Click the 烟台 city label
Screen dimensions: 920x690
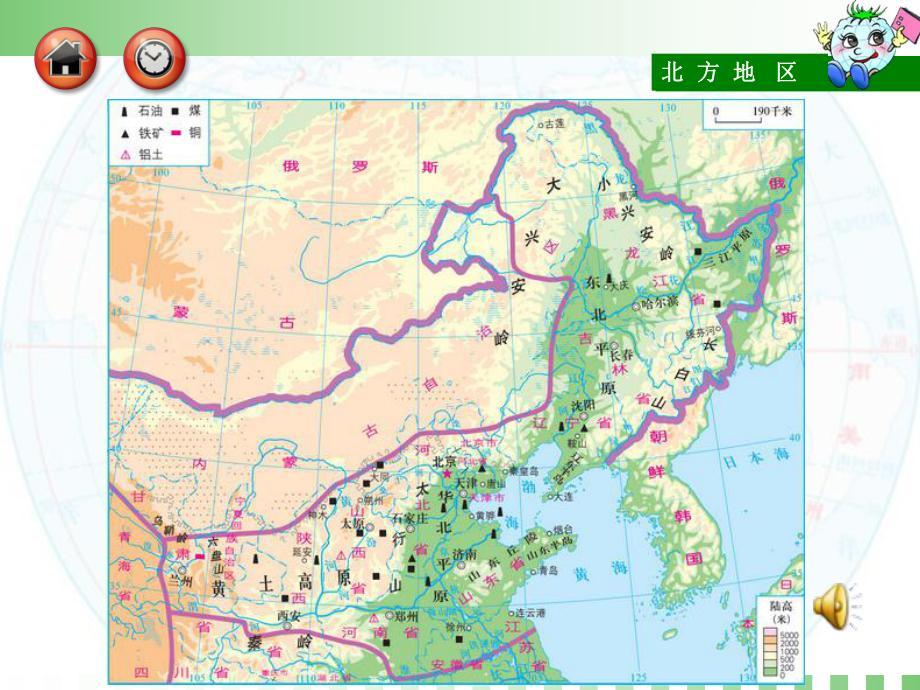563,531
